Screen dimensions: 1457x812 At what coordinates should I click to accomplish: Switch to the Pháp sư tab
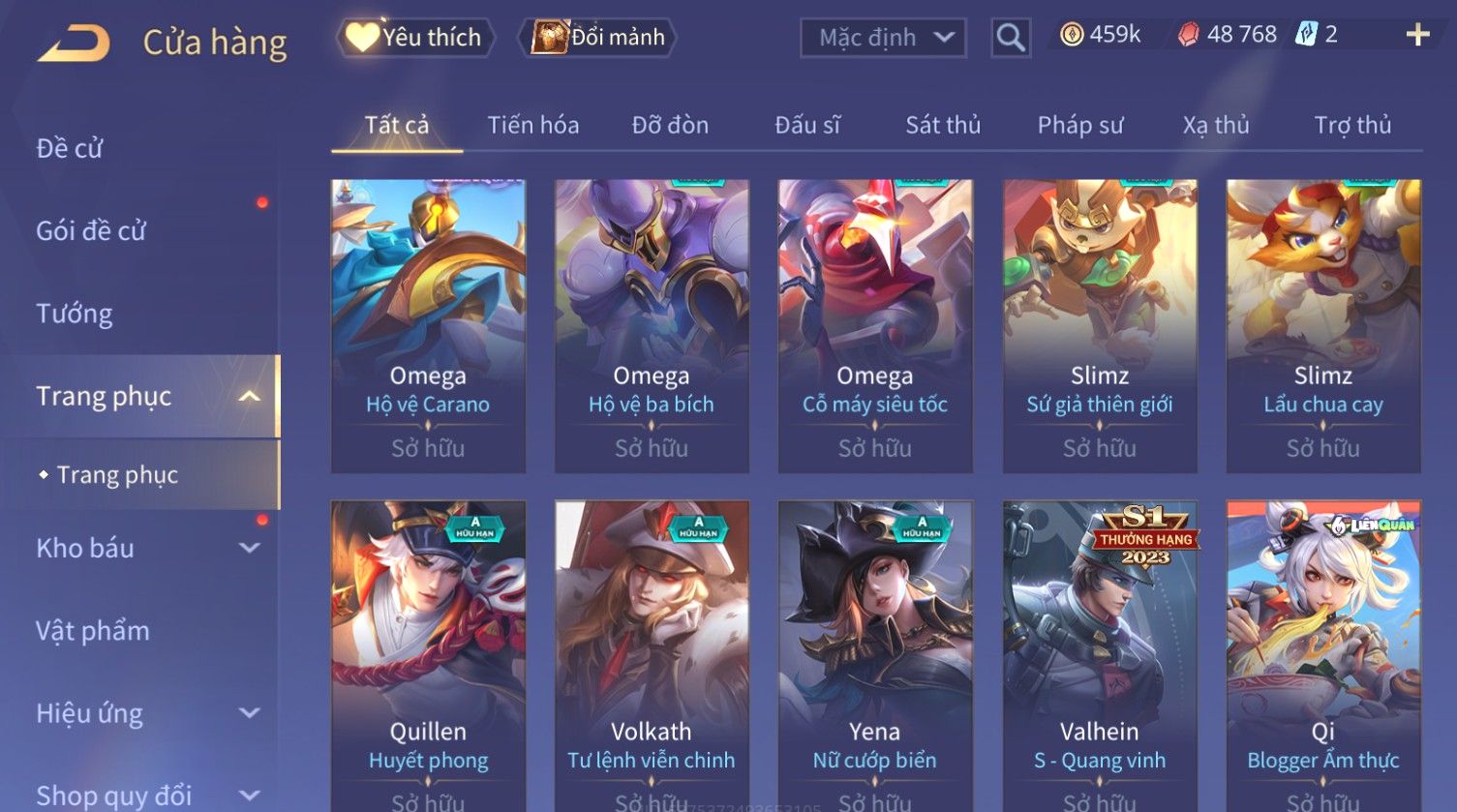pos(1080,125)
